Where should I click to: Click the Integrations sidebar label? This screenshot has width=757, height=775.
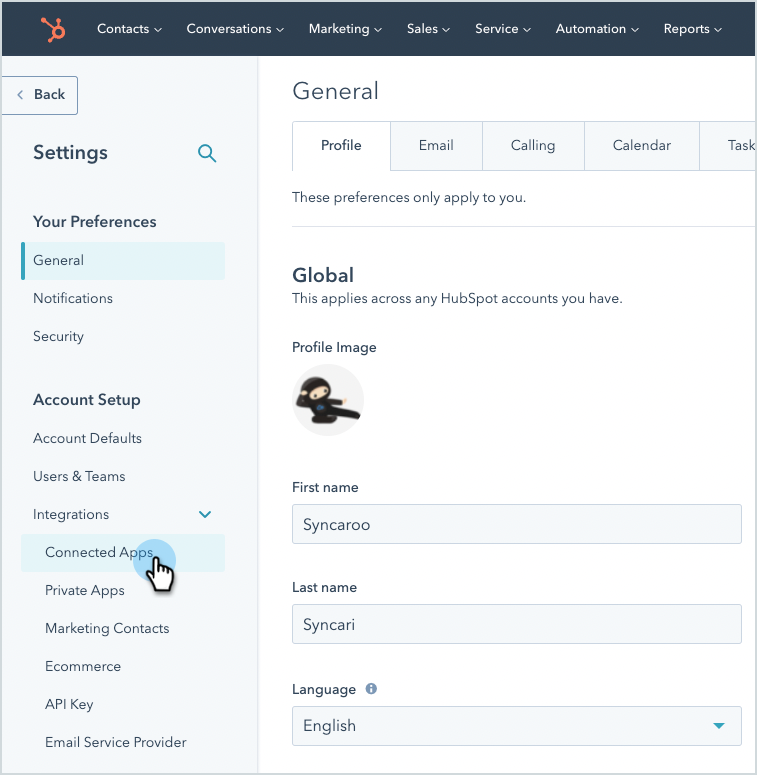pos(71,515)
